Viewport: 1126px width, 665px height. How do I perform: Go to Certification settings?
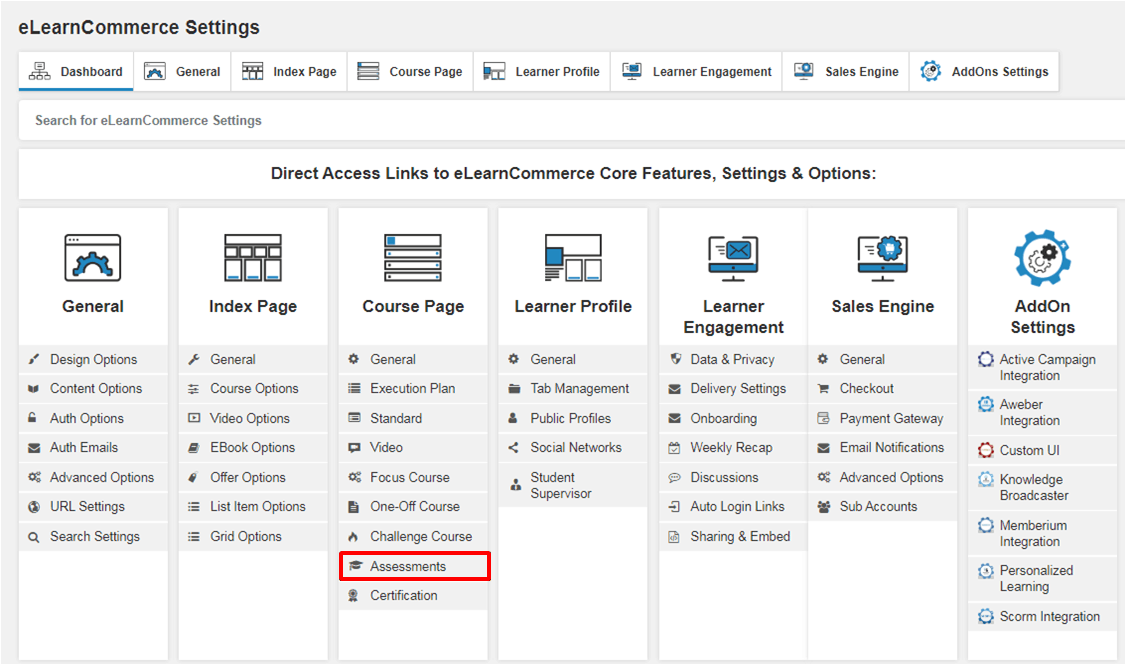tap(403, 596)
